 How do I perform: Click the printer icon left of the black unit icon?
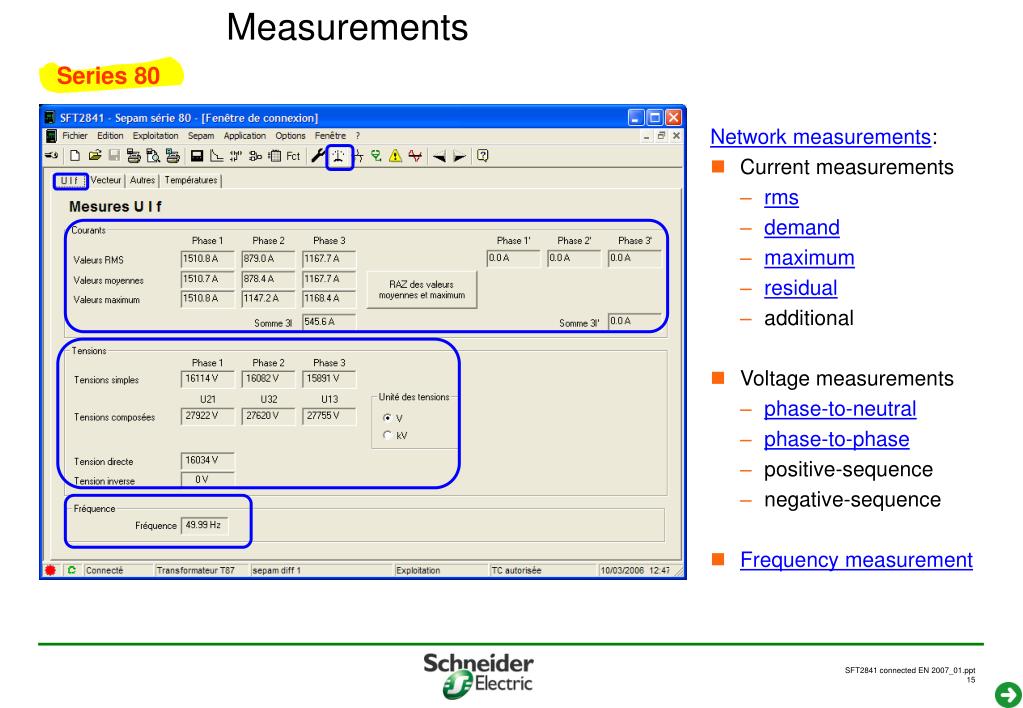(x=173, y=155)
